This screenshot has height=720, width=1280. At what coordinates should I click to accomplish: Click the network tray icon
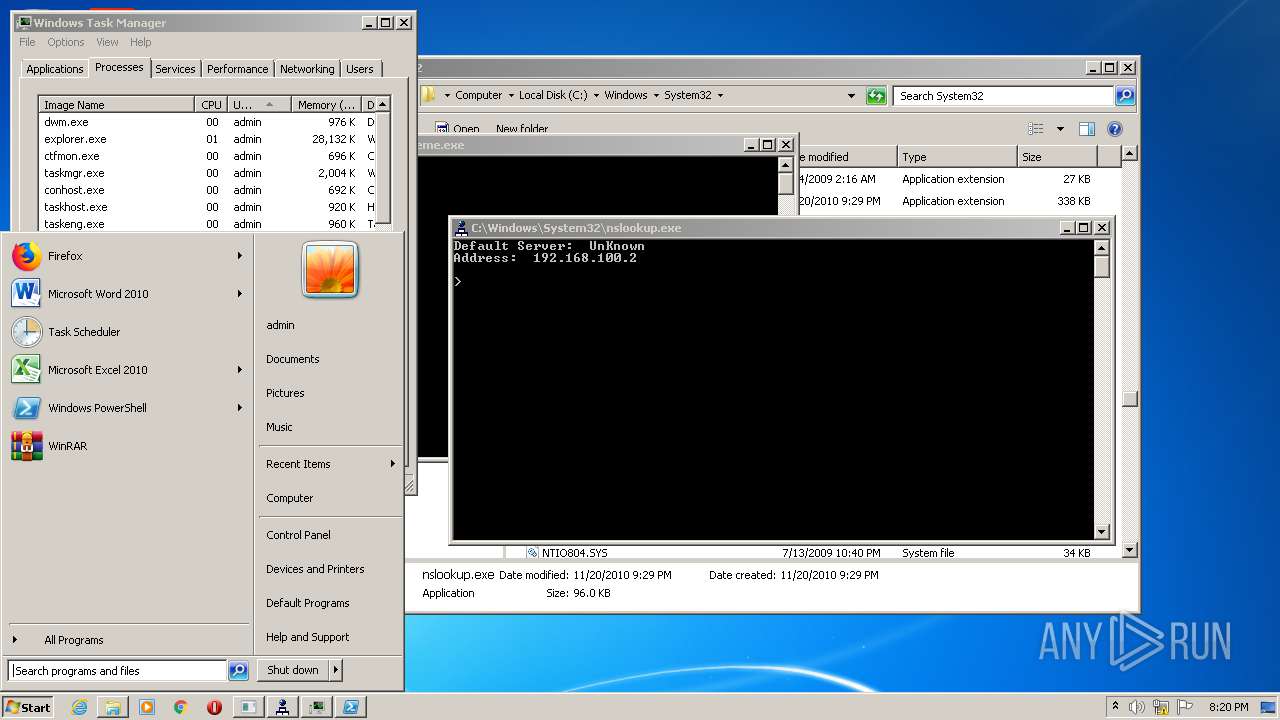[1161, 707]
